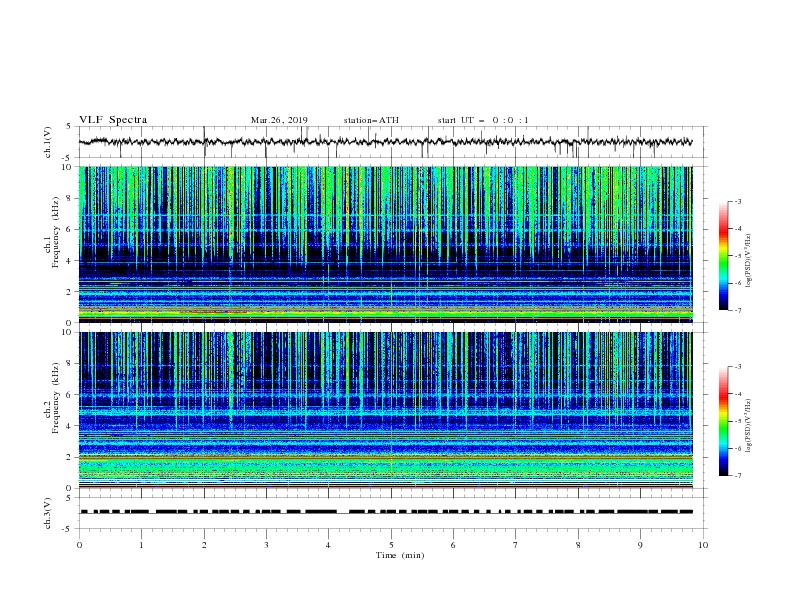Screen dimensions: 792x612
Task: Click the ch.3 black dashed signal trace
Action: pos(385,512)
